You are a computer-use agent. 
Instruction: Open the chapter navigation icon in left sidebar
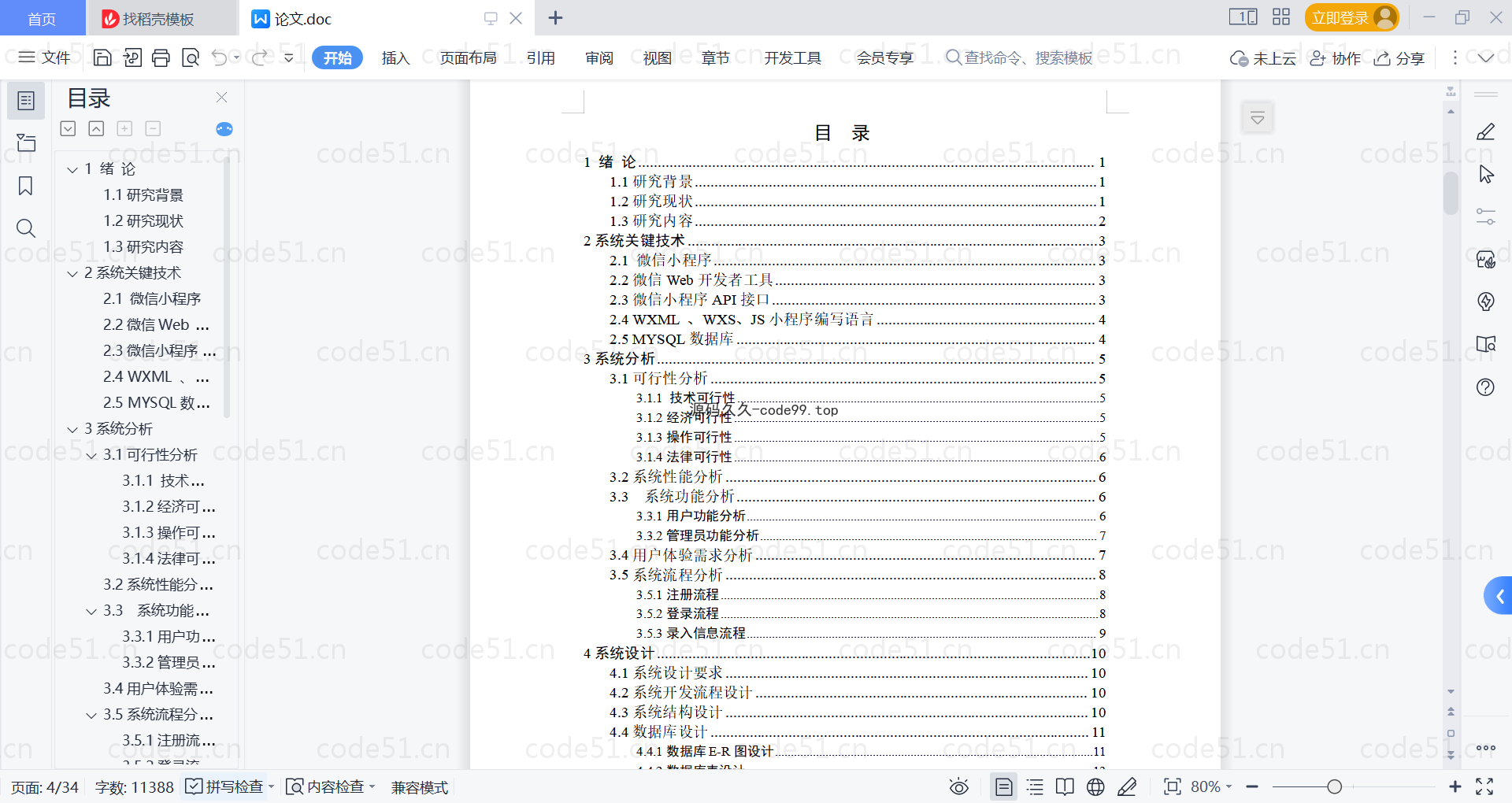(26, 142)
